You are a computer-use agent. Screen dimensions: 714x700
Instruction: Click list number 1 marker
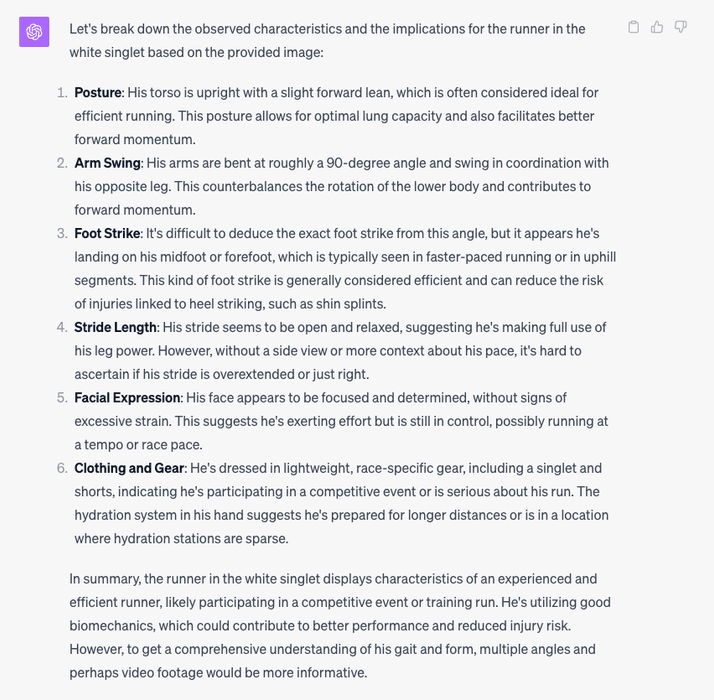click(x=61, y=93)
